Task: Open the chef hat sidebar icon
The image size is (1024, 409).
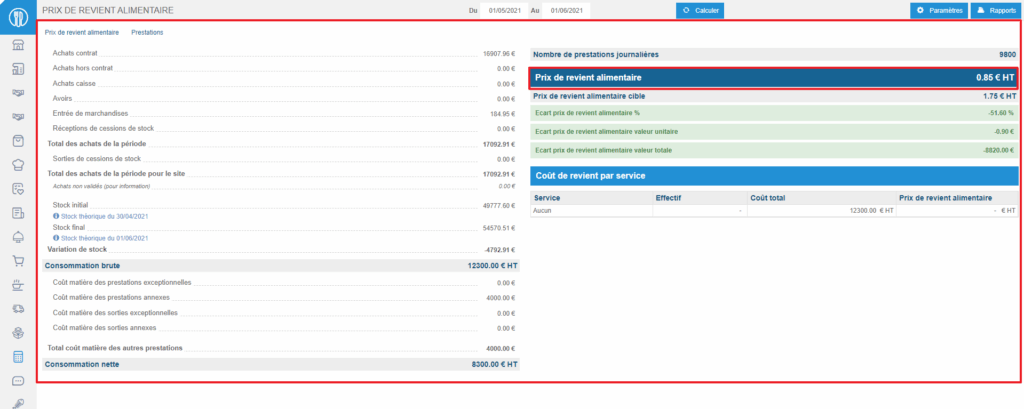Action: click(18, 165)
